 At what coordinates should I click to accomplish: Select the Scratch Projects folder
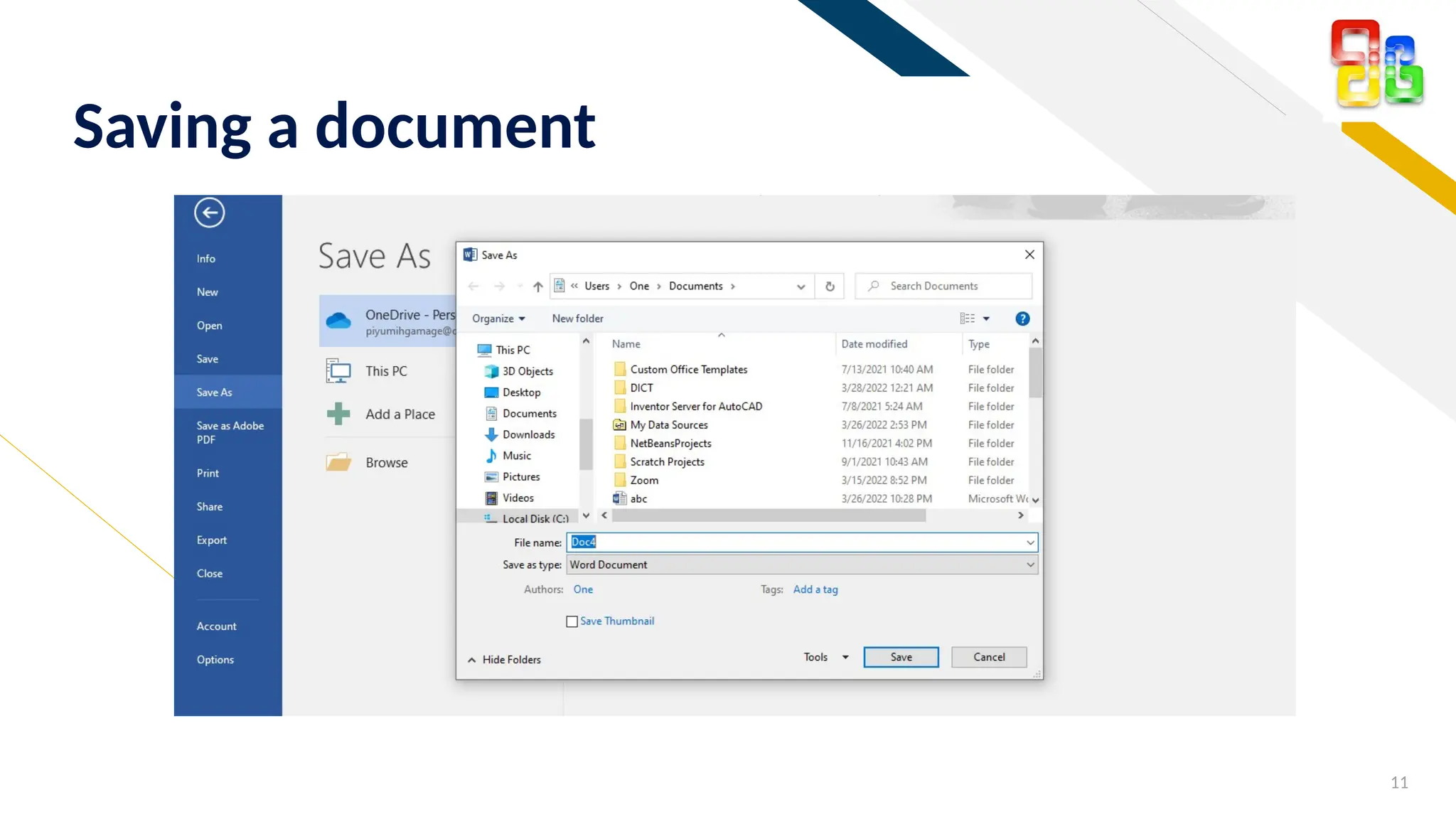[667, 462]
